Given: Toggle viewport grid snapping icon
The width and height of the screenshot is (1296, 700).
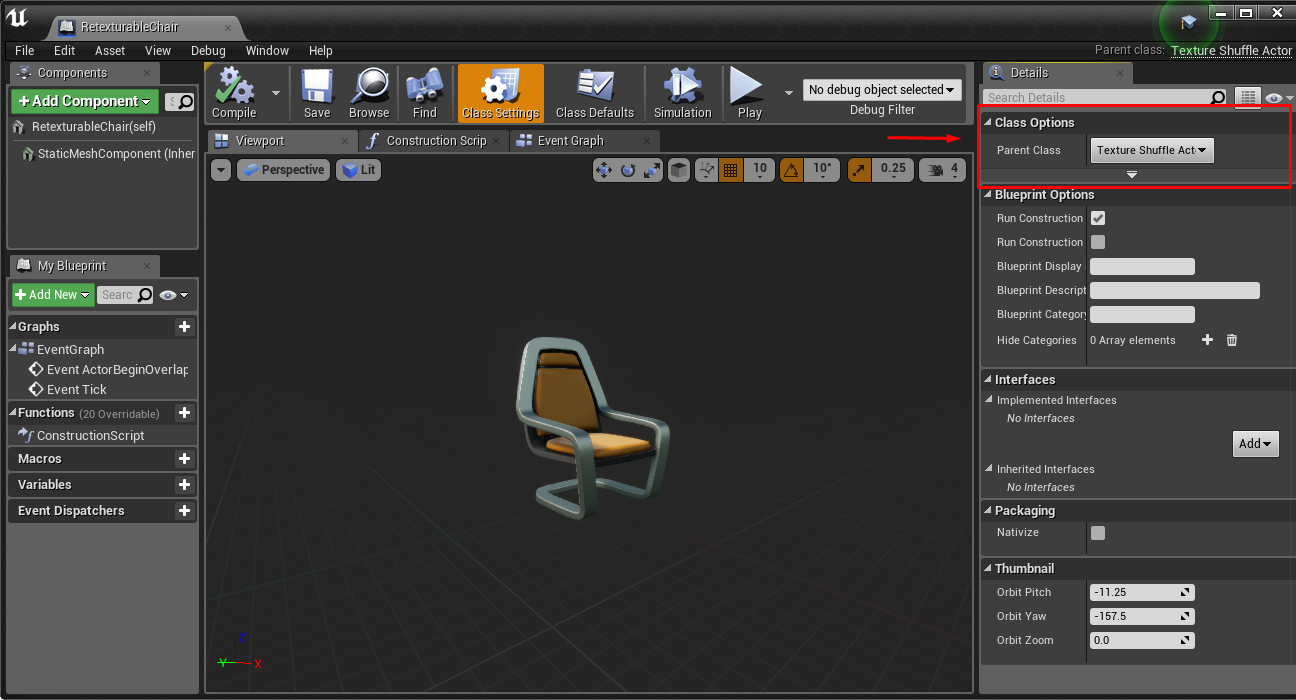Looking at the screenshot, I should [731, 170].
